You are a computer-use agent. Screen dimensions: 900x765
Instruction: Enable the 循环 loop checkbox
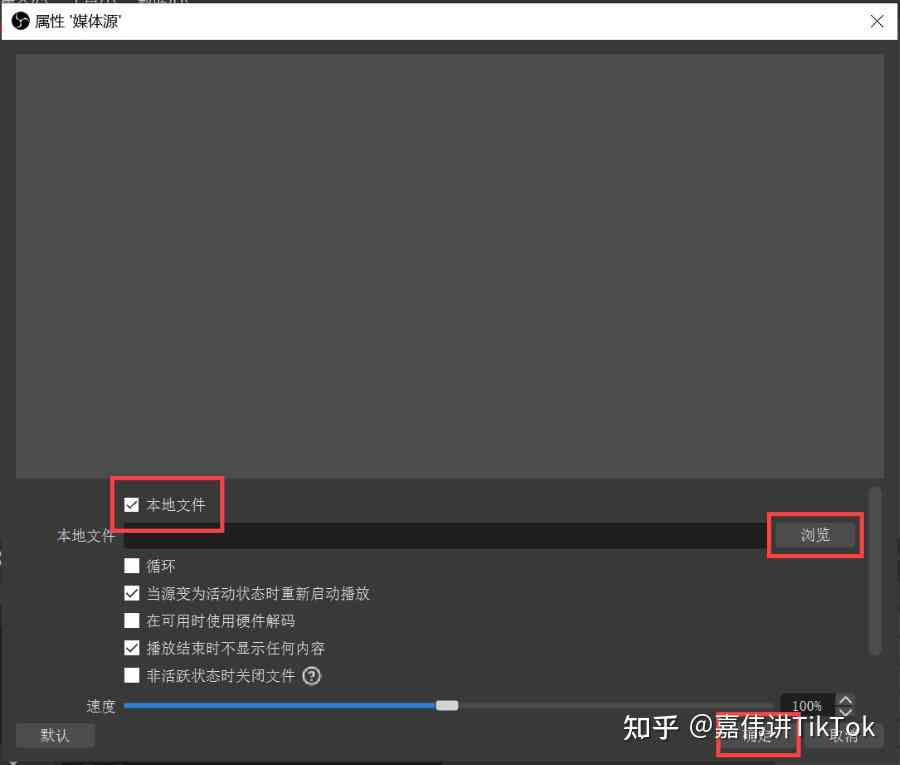(131, 566)
